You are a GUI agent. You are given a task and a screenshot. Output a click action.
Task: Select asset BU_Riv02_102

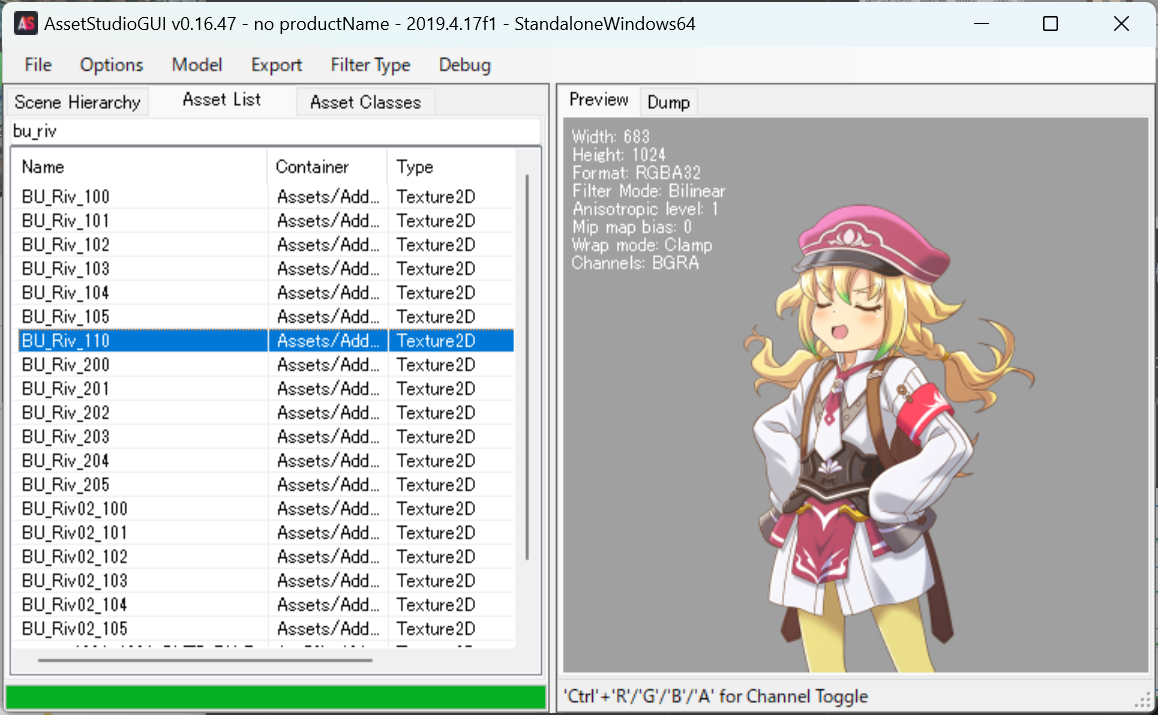(x=75, y=557)
